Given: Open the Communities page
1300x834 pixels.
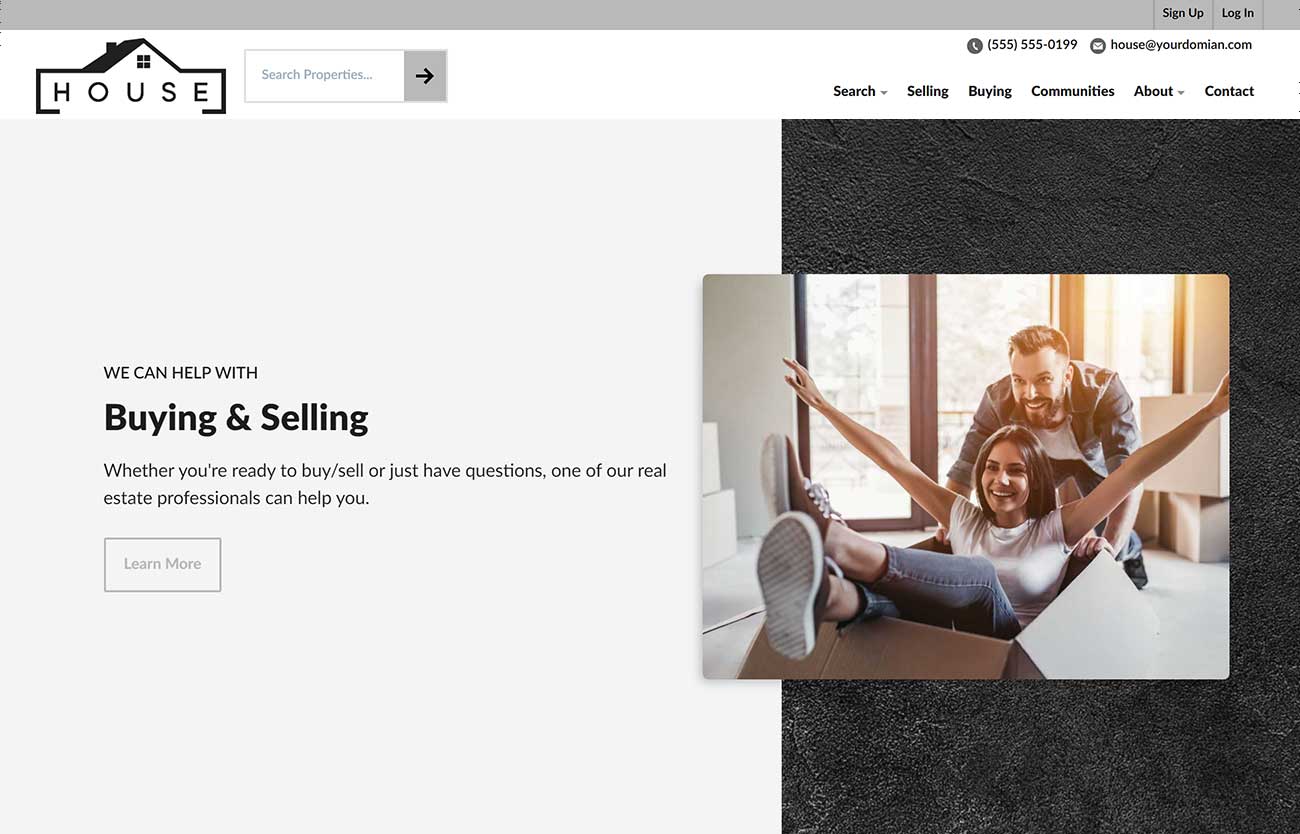Looking at the screenshot, I should pyautogui.click(x=1073, y=91).
